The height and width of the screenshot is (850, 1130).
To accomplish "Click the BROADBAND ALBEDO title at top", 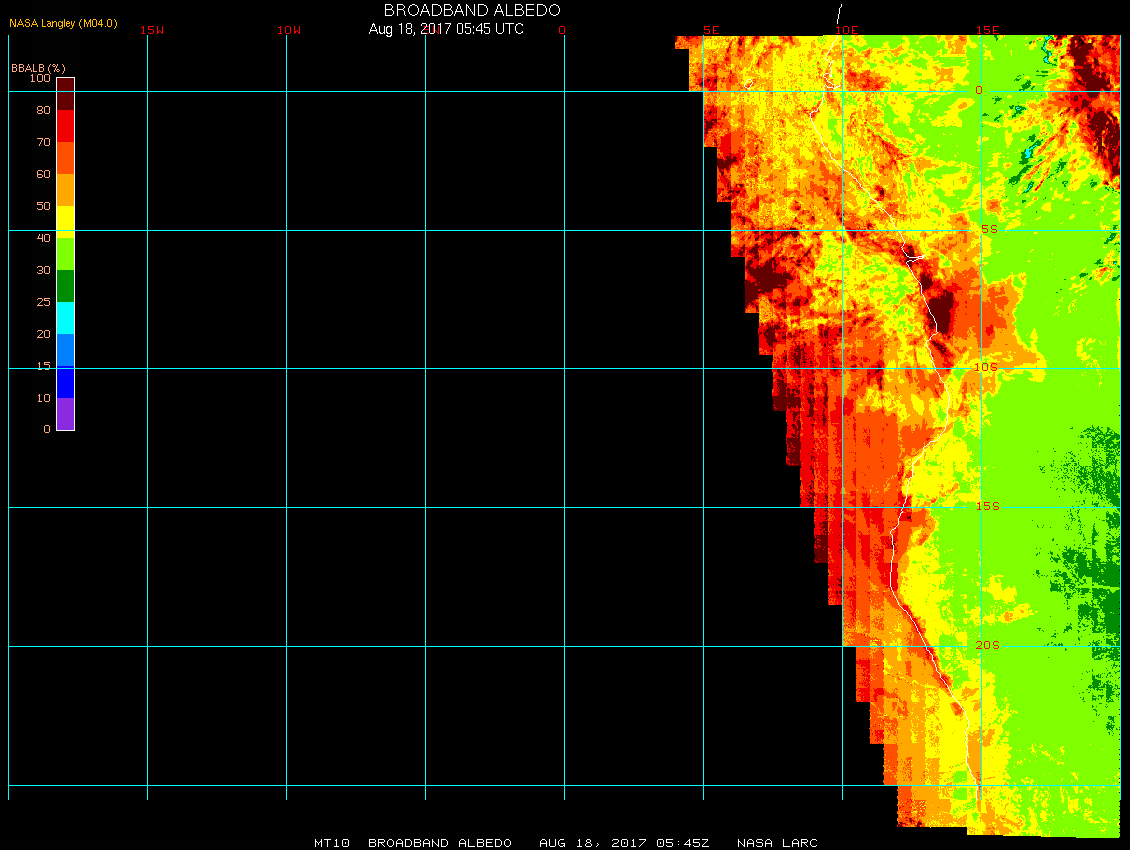I will [x=472, y=10].
